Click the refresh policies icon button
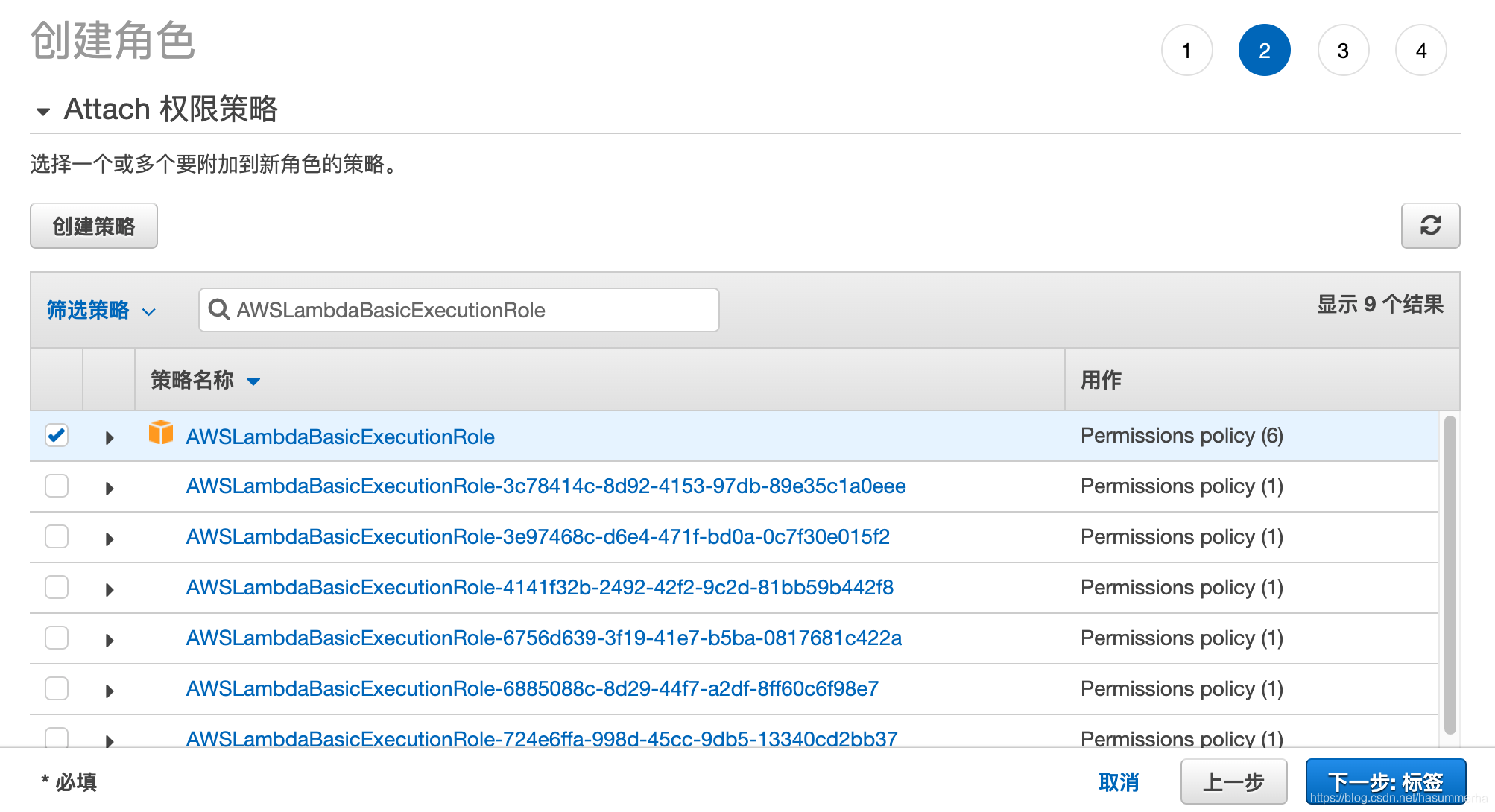1495x812 pixels. tap(1430, 226)
